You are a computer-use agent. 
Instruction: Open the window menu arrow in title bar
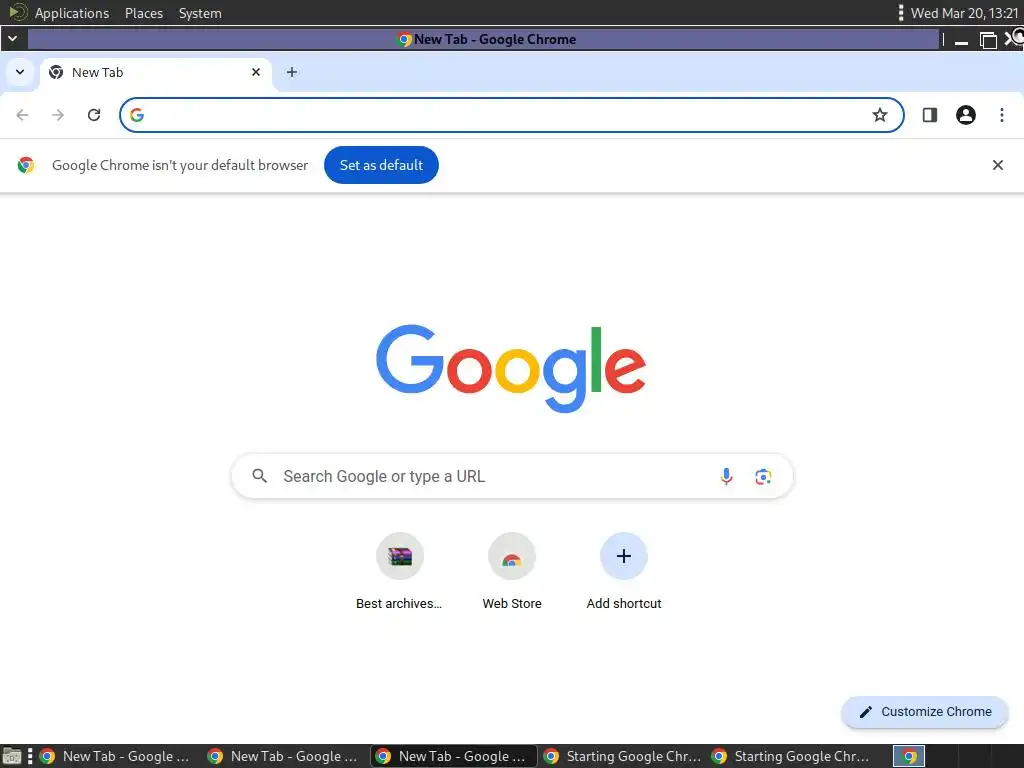pos(12,39)
